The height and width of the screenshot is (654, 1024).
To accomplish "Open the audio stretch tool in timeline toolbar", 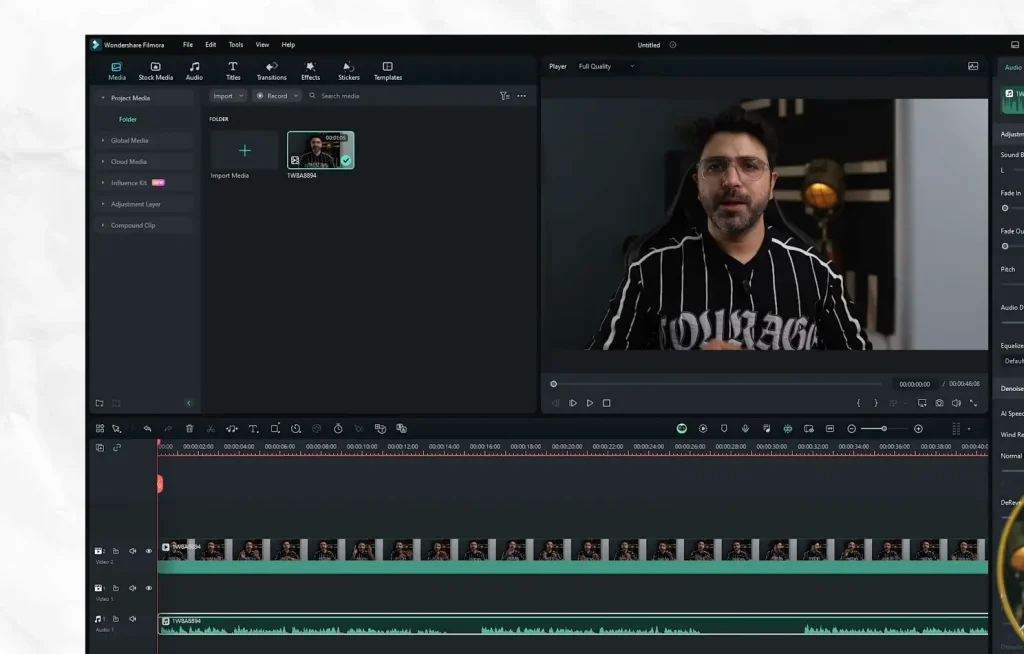I will point(231,429).
